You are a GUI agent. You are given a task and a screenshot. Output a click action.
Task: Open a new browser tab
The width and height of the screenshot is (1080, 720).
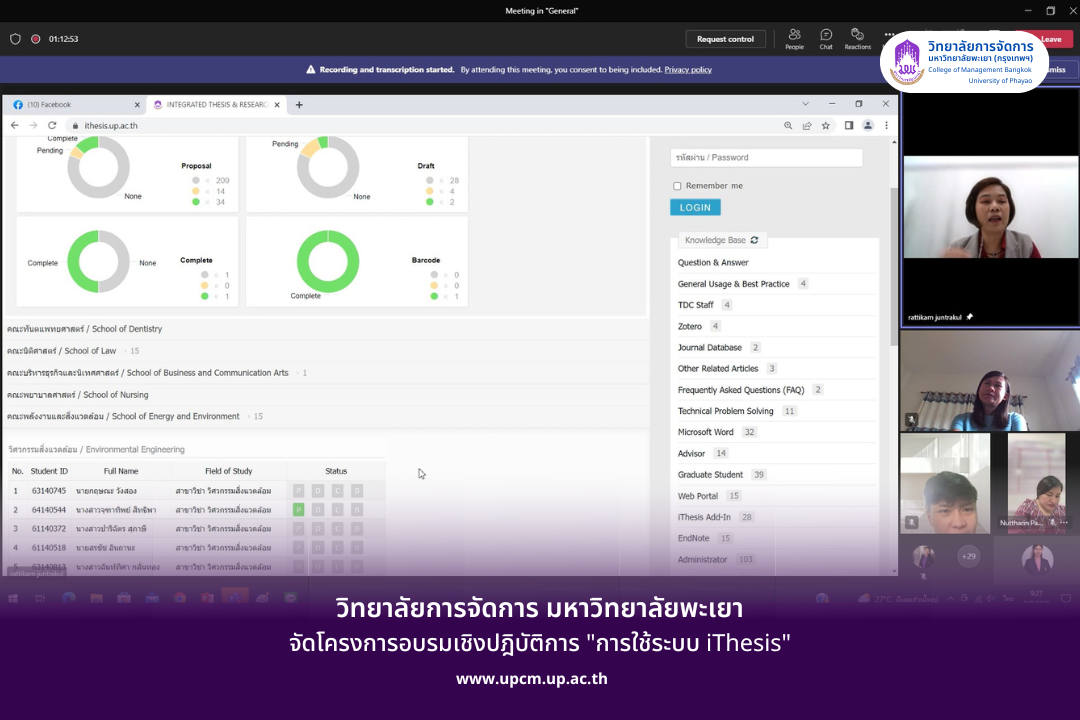(x=299, y=105)
